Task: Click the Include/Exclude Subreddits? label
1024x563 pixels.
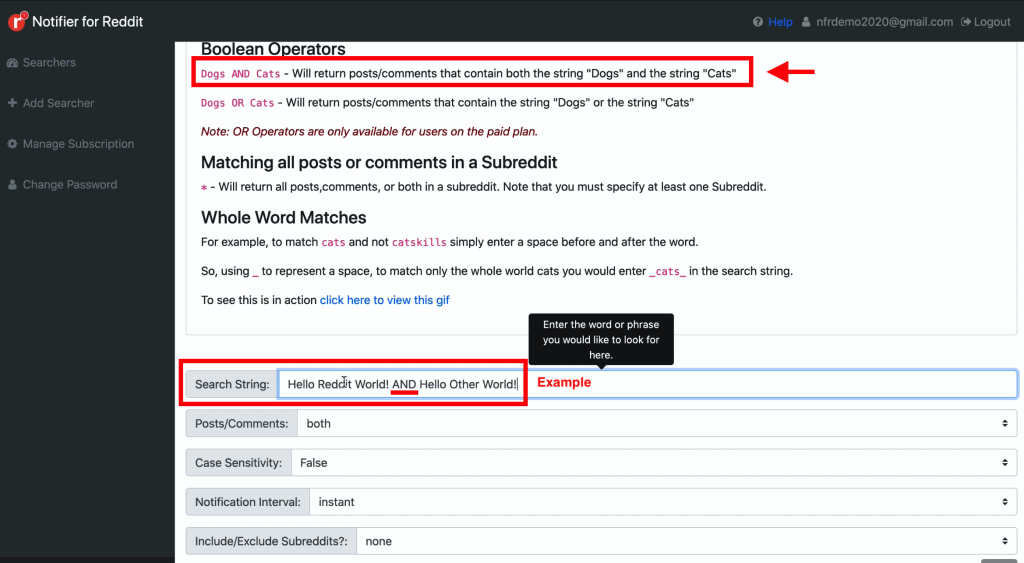Action: [x=271, y=541]
